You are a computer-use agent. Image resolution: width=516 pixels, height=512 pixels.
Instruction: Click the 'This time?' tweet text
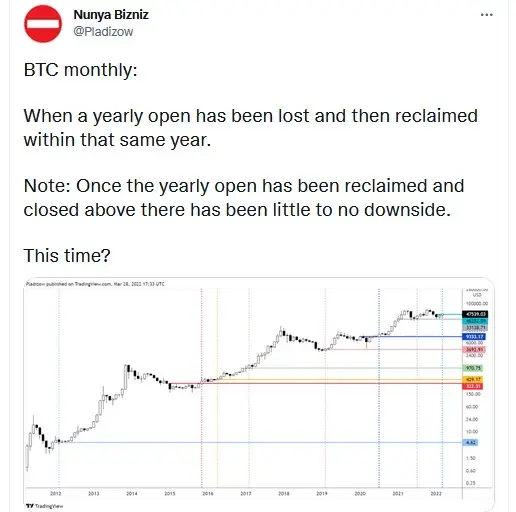pos(67,256)
